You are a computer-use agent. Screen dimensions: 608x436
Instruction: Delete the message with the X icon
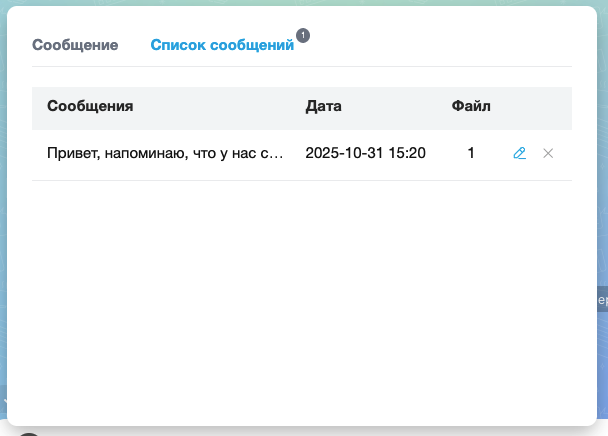[x=548, y=154]
